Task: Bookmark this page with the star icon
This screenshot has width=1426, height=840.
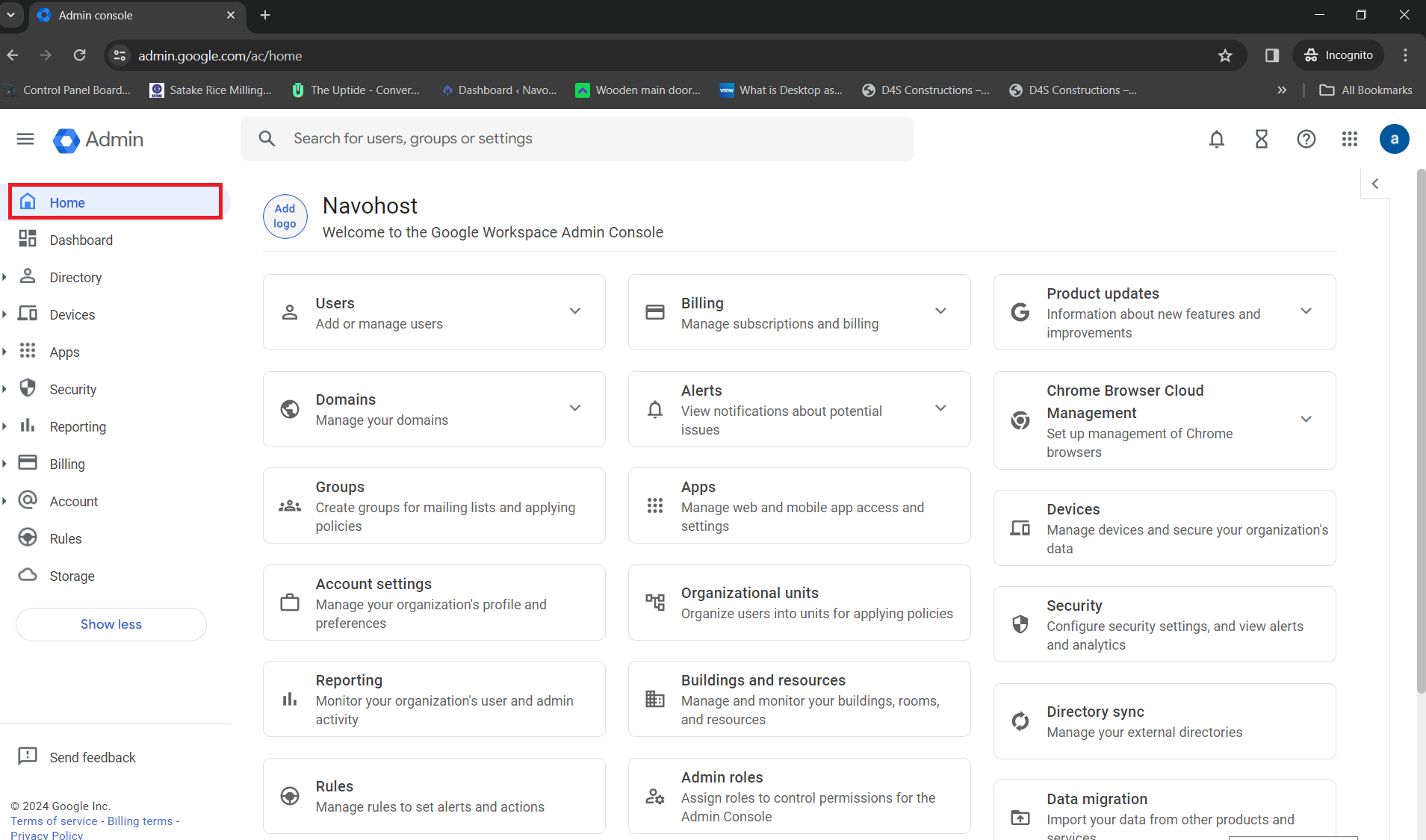Action: coord(1225,55)
